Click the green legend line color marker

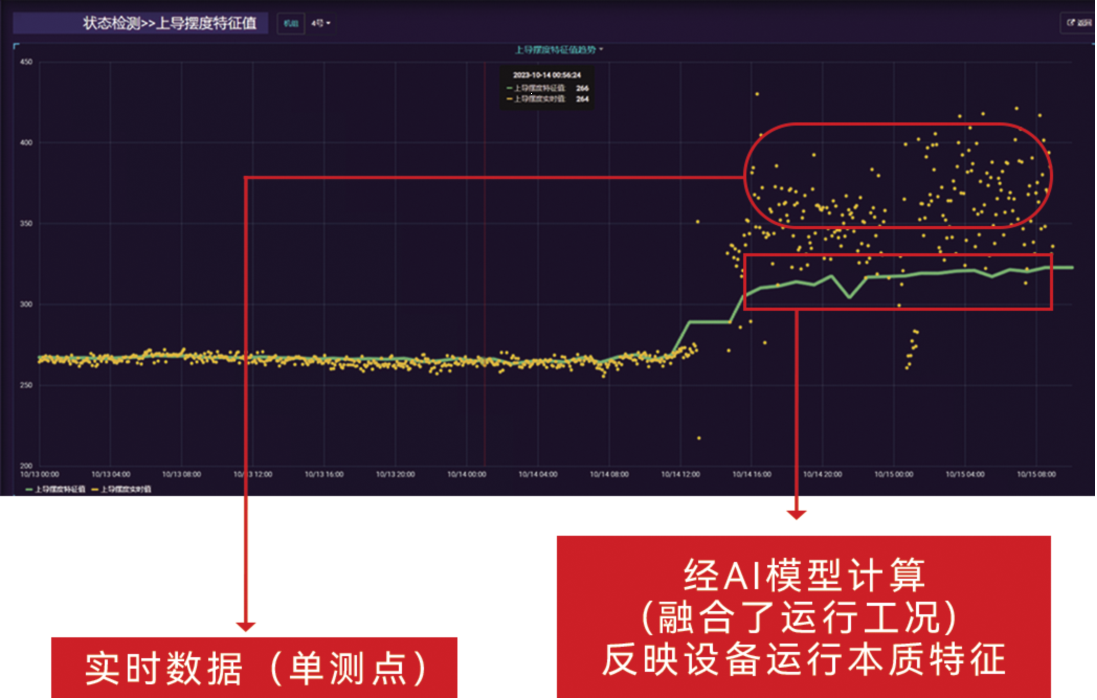30,490
